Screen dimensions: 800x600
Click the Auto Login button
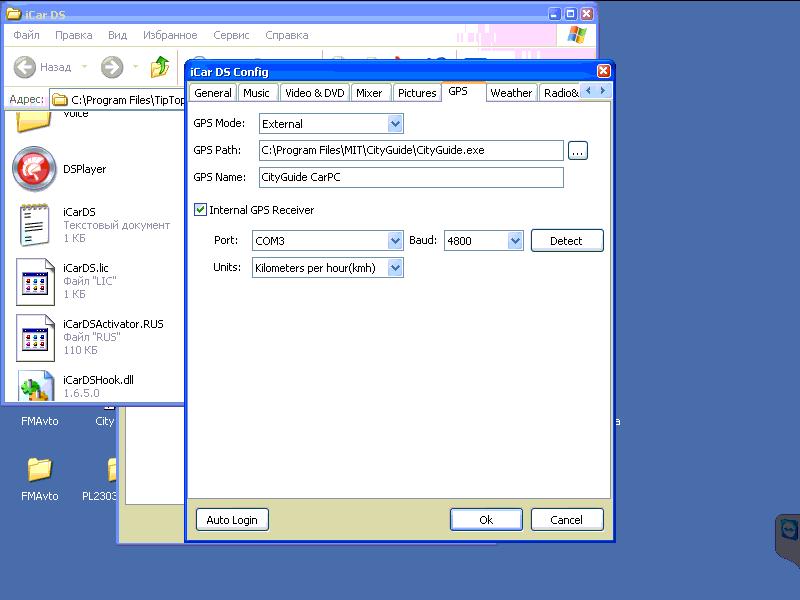coord(232,520)
